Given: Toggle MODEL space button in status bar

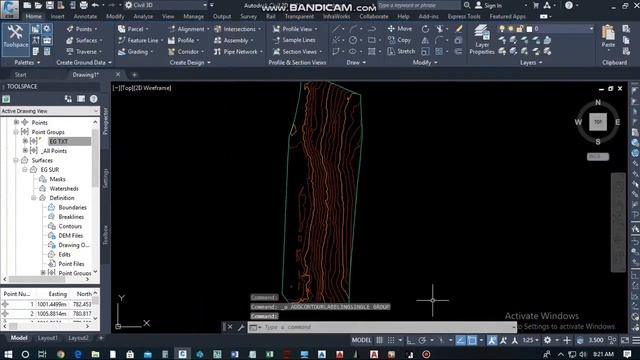Looking at the screenshot, I should [361, 340].
